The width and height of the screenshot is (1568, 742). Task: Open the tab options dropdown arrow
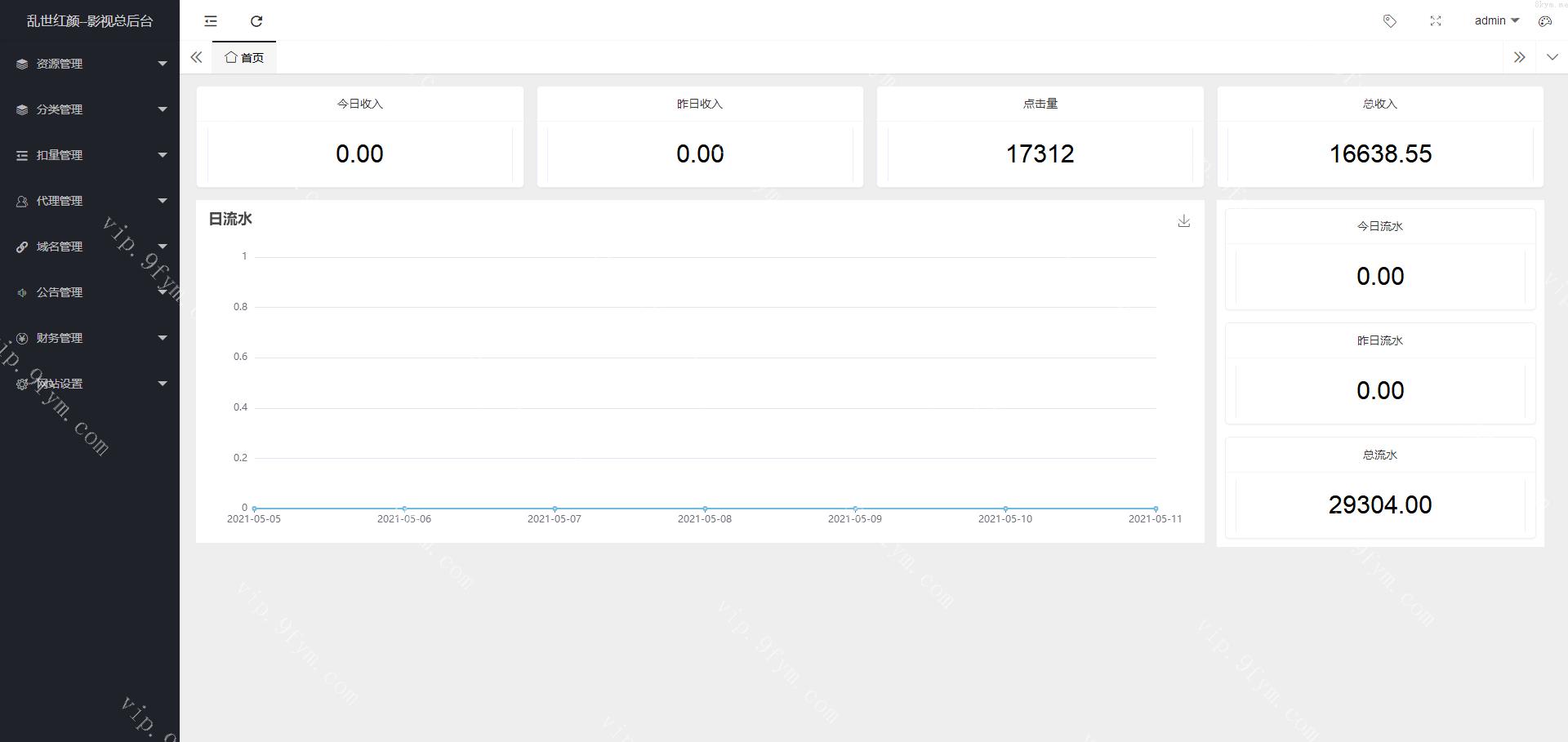tap(1552, 57)
